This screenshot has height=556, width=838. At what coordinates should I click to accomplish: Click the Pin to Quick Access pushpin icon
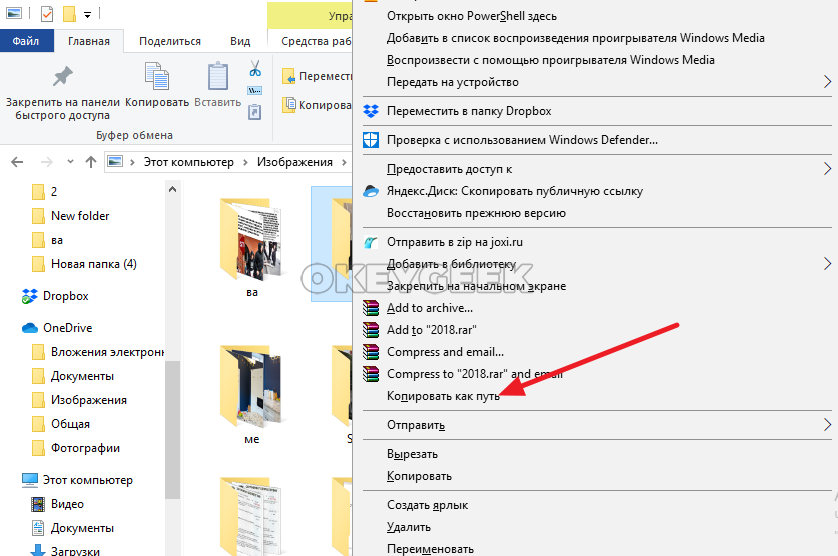click(62, 79)
